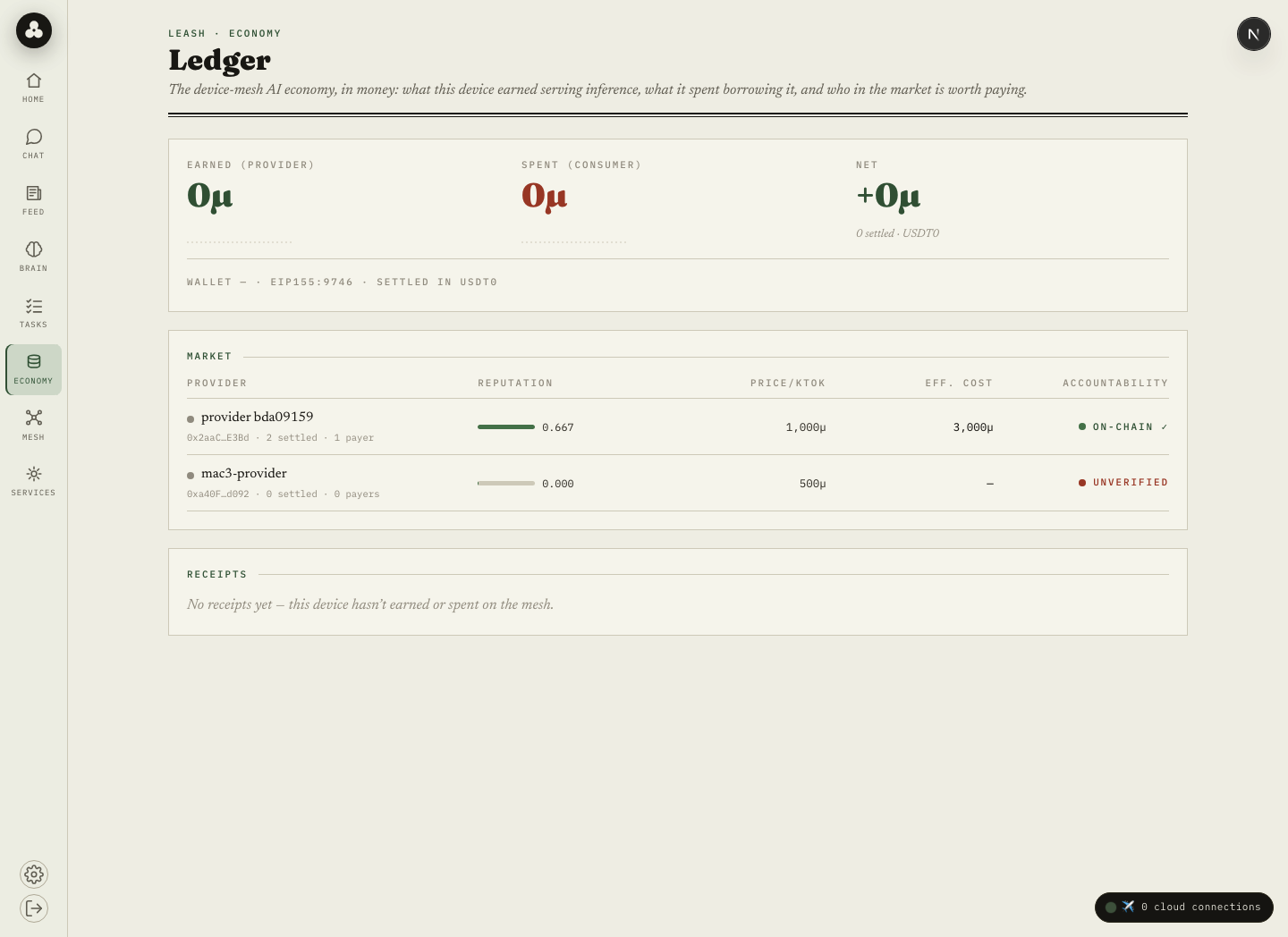Open settings gear at sidebar bottom
This screenshot has height=937, width=1288.
[x=34, y=874]
